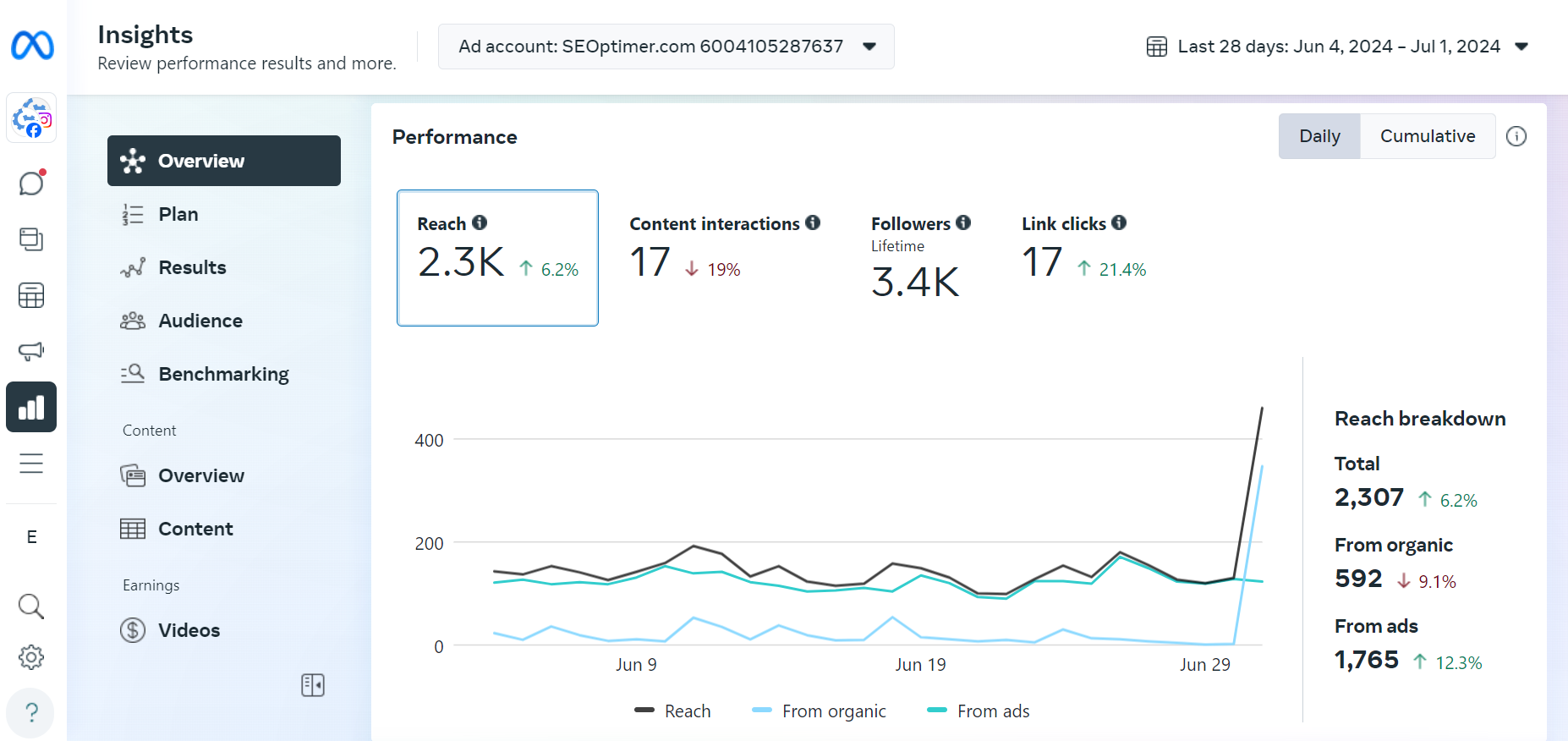Select the Daily view toggle
This screenshot has height=741, width=1568.
point(1319,136)
